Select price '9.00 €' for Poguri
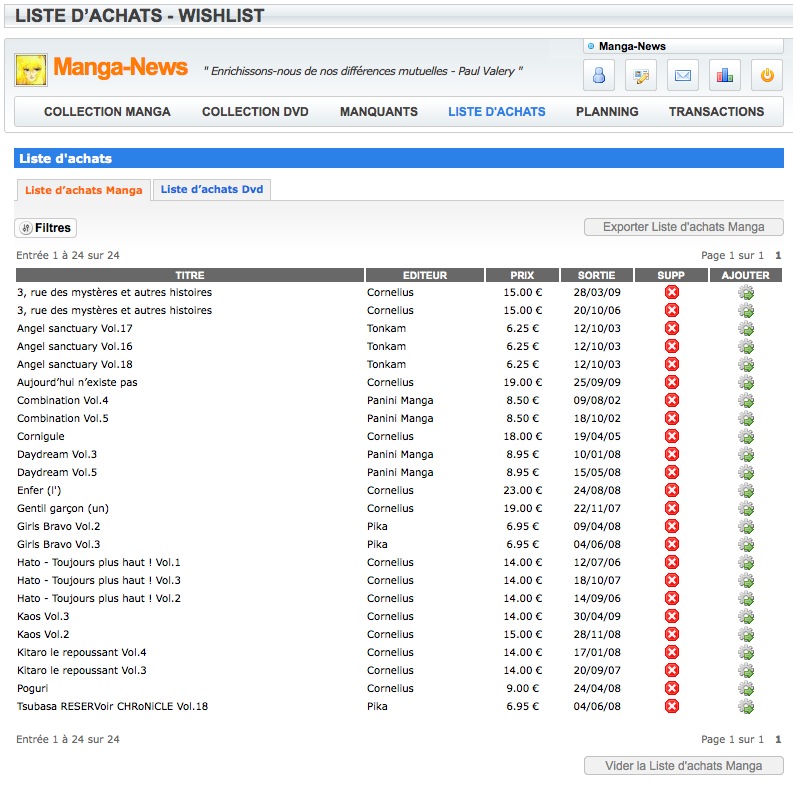Screen dimensions: 793x802 pyautogui.click(x=522, y=688)
